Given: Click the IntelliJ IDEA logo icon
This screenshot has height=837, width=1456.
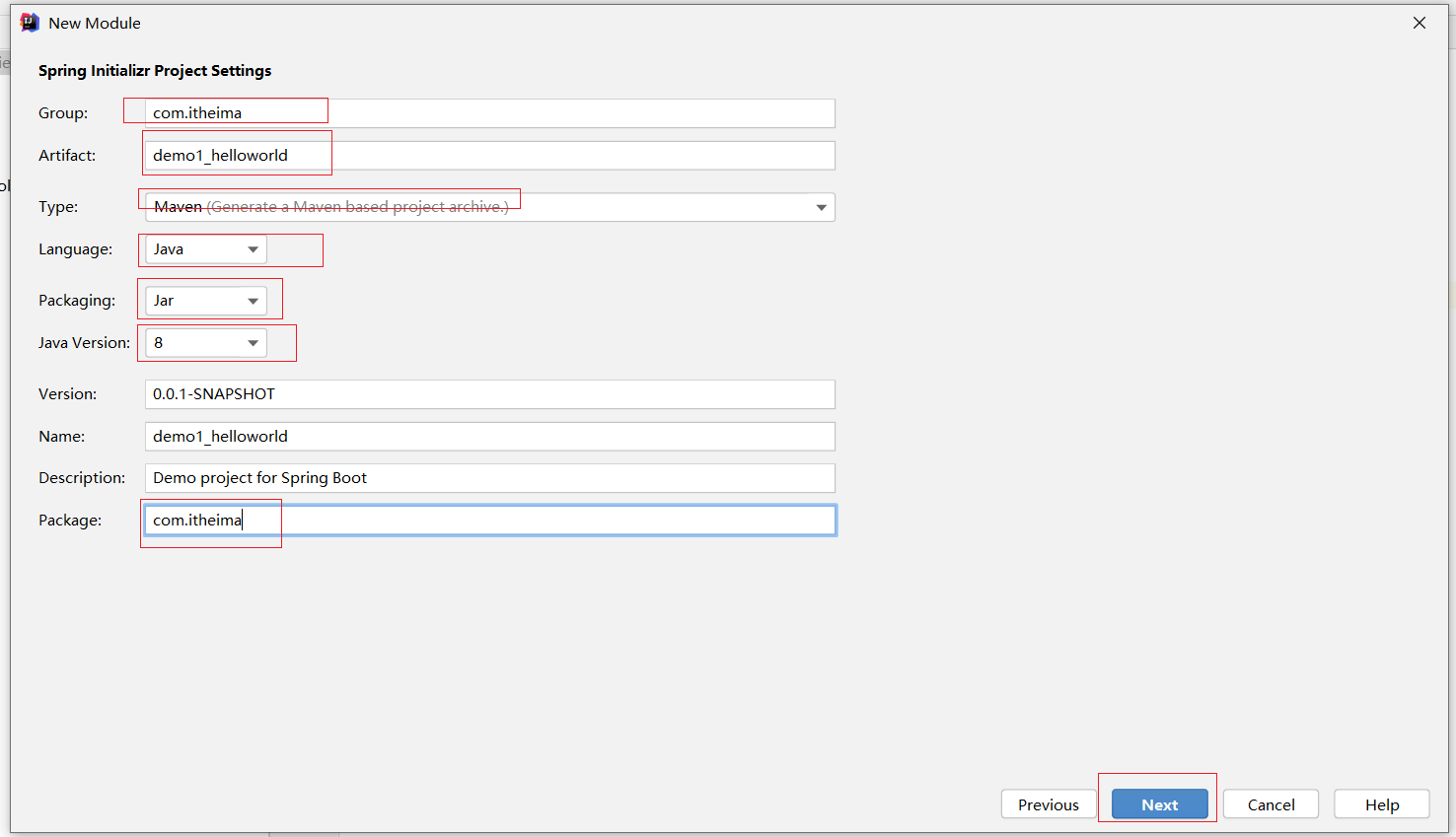Looking at the screenshot, I should tap(30, 23).
